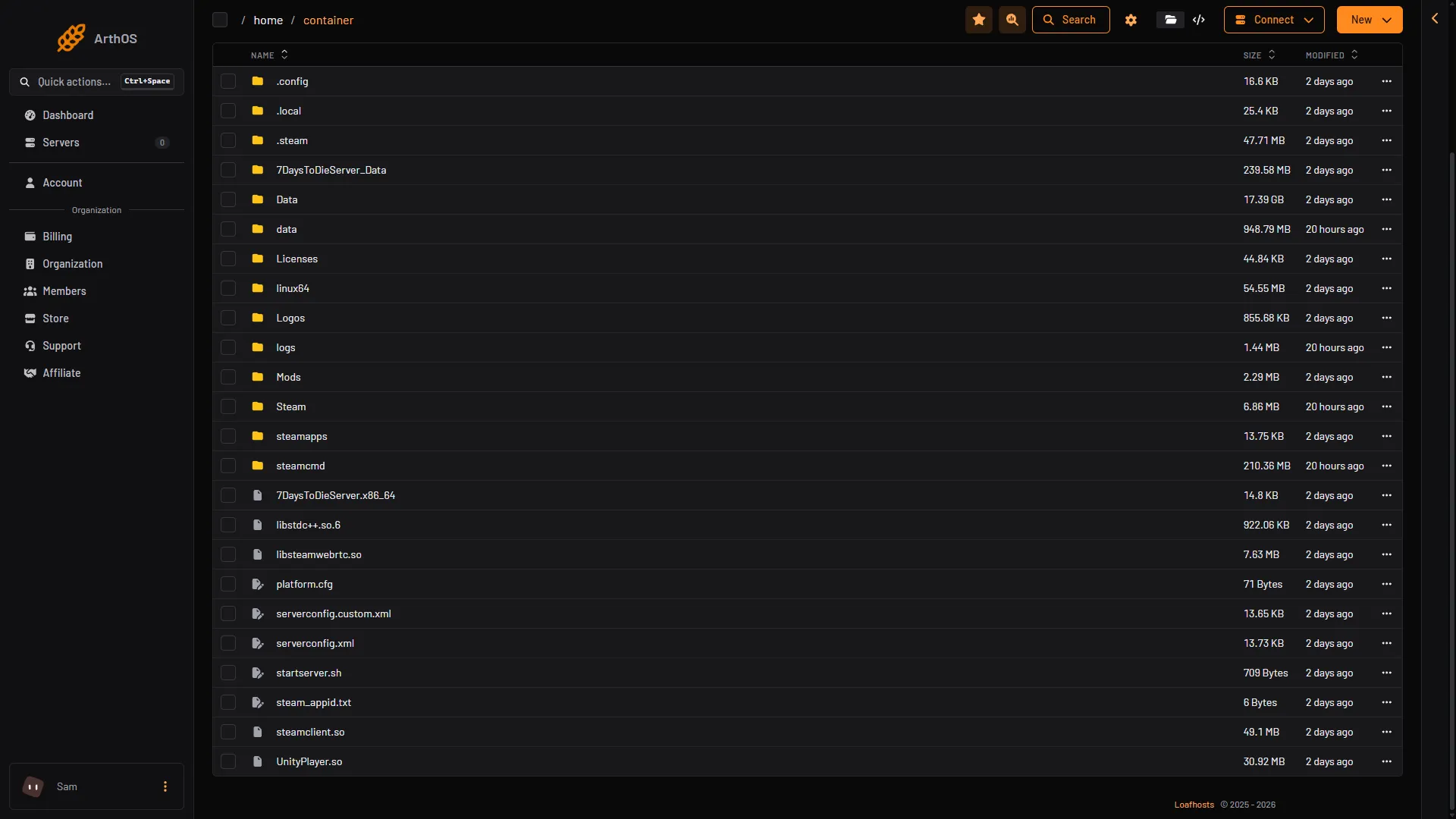Navigate to home in the breadcrumb
This screenshot has height=819, width=1456.
point(268,20)
